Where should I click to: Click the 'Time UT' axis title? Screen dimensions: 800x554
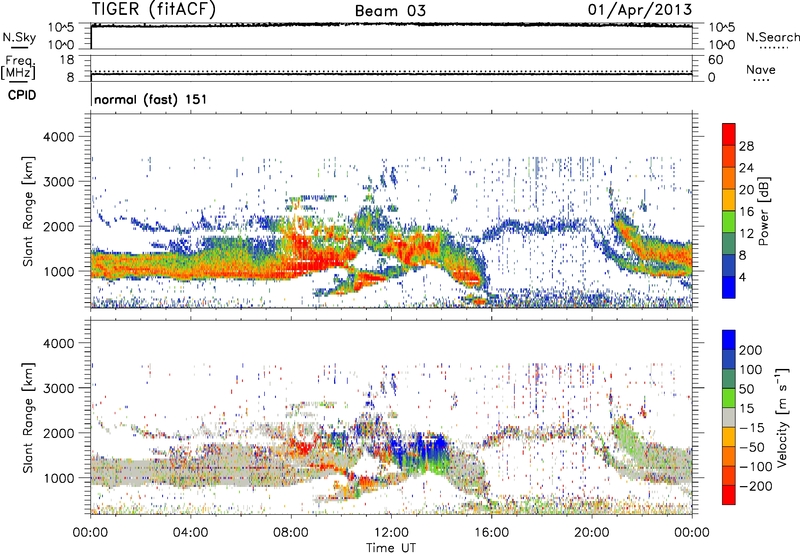click(x=391, y=547)
